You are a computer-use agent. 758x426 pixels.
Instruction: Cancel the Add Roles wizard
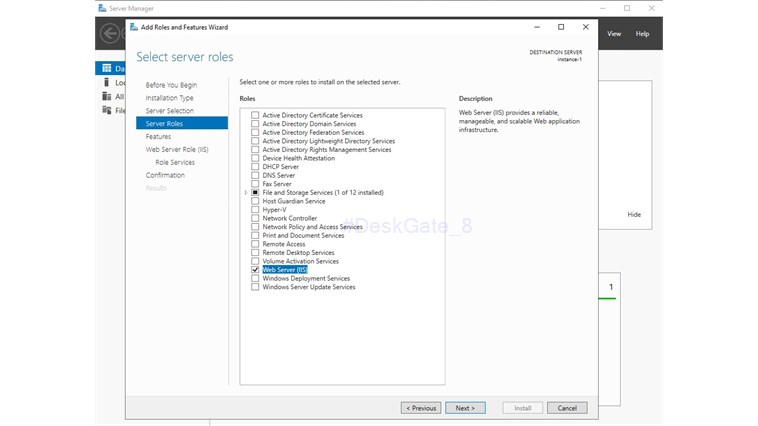(x=567, y=408)
